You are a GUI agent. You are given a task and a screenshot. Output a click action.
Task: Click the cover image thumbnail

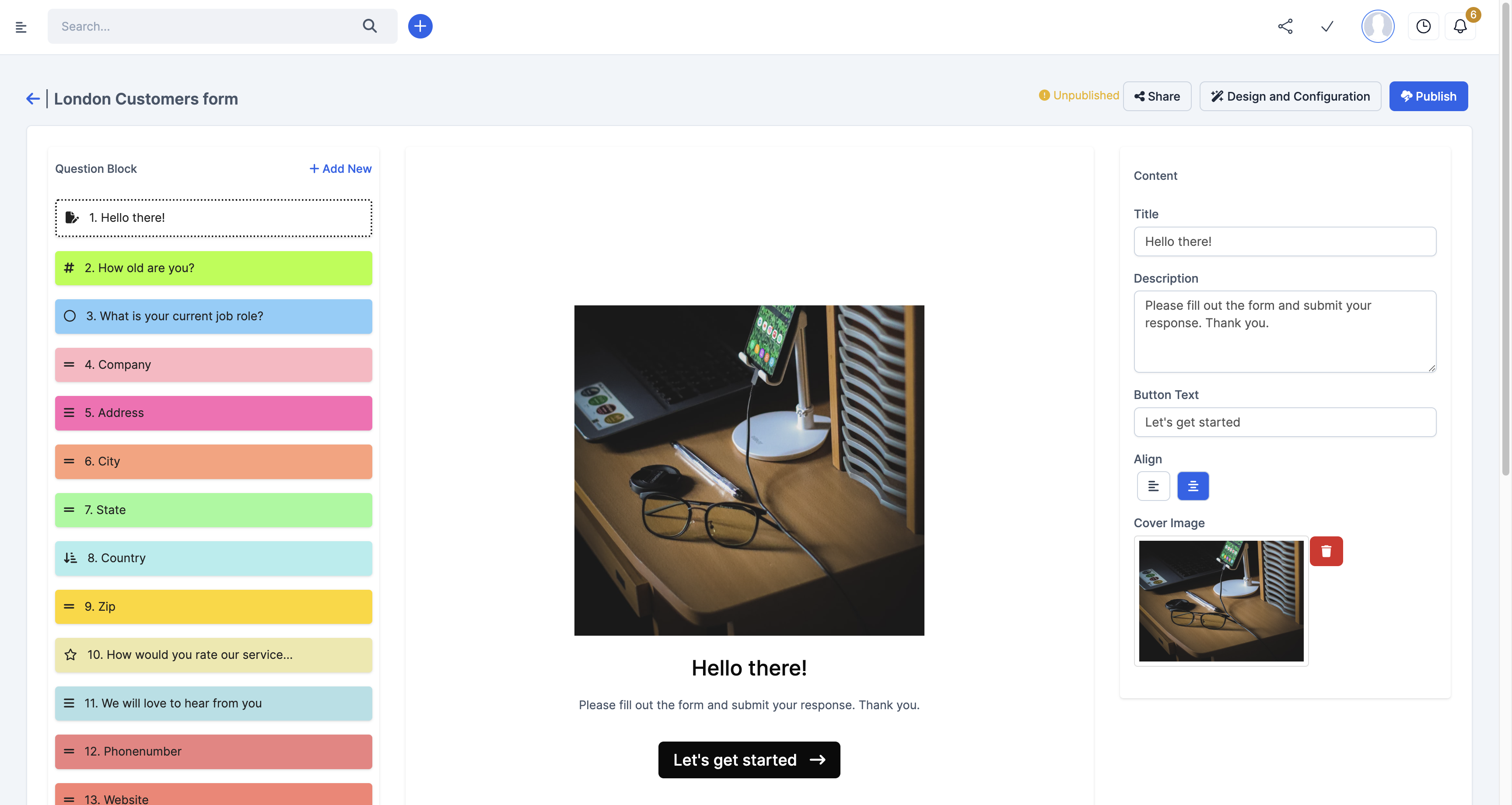(x=1221, y=600)
